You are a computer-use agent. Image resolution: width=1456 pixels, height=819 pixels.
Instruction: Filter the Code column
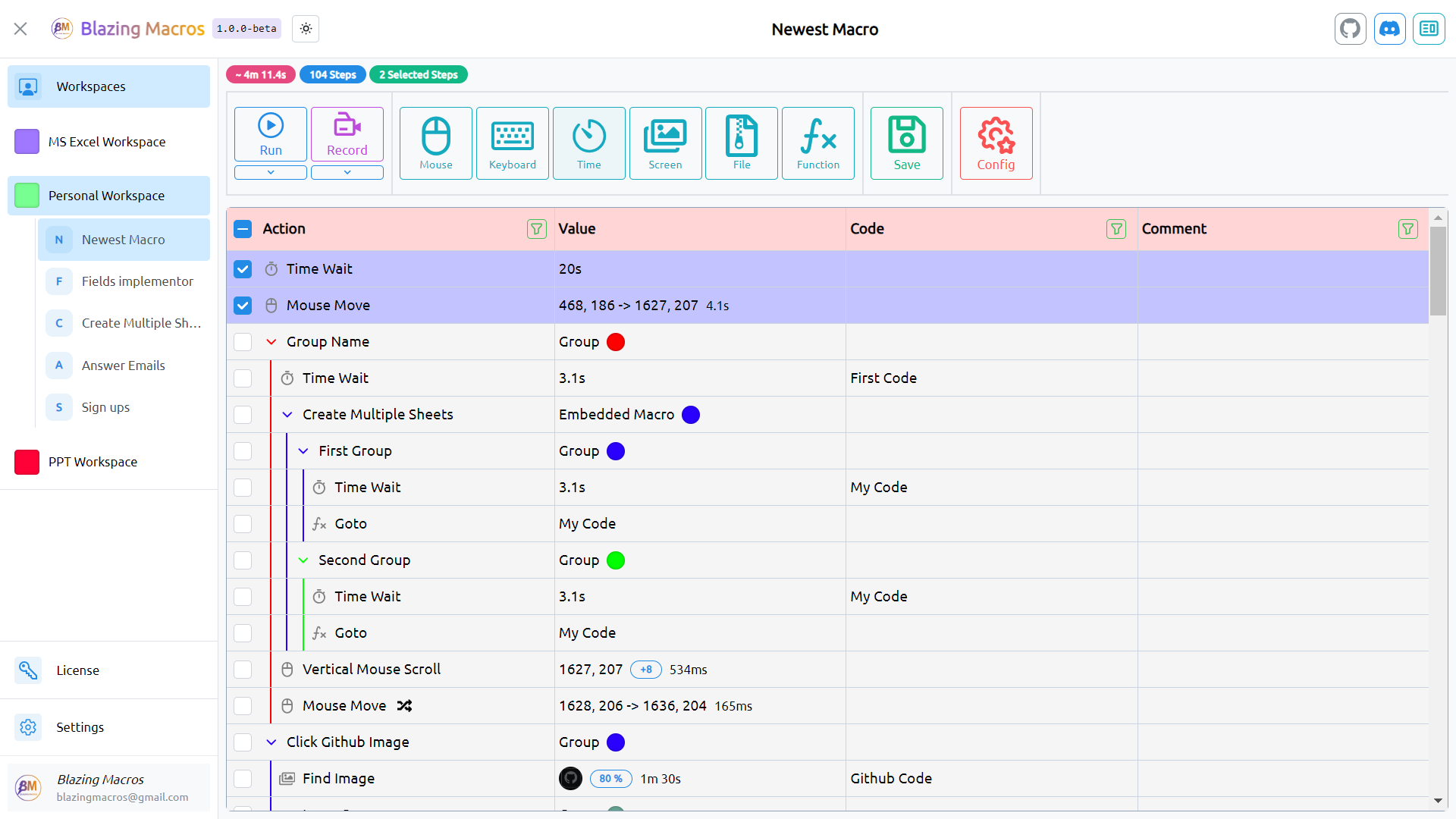click(1116, 229)
